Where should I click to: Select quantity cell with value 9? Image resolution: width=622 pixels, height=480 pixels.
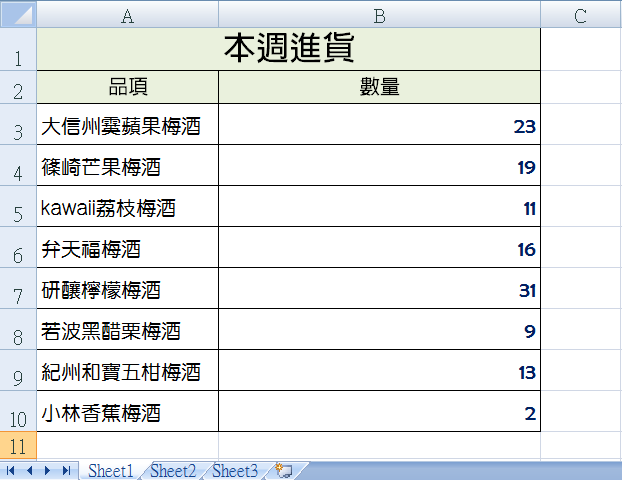(x=379, y=329)
